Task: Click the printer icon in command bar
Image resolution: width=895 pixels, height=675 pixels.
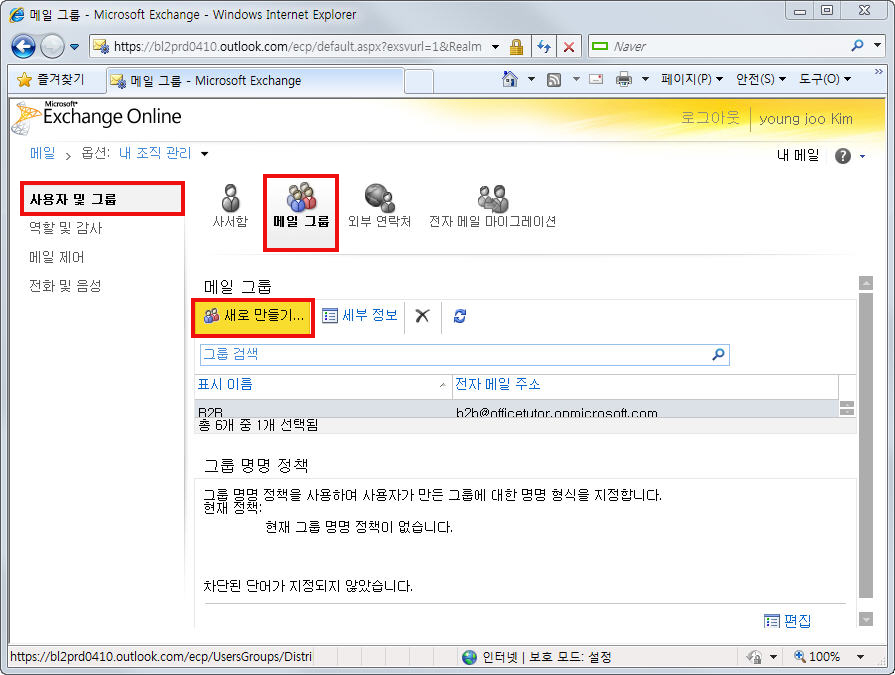Action: pyautogui.click(x=624, y=79)
